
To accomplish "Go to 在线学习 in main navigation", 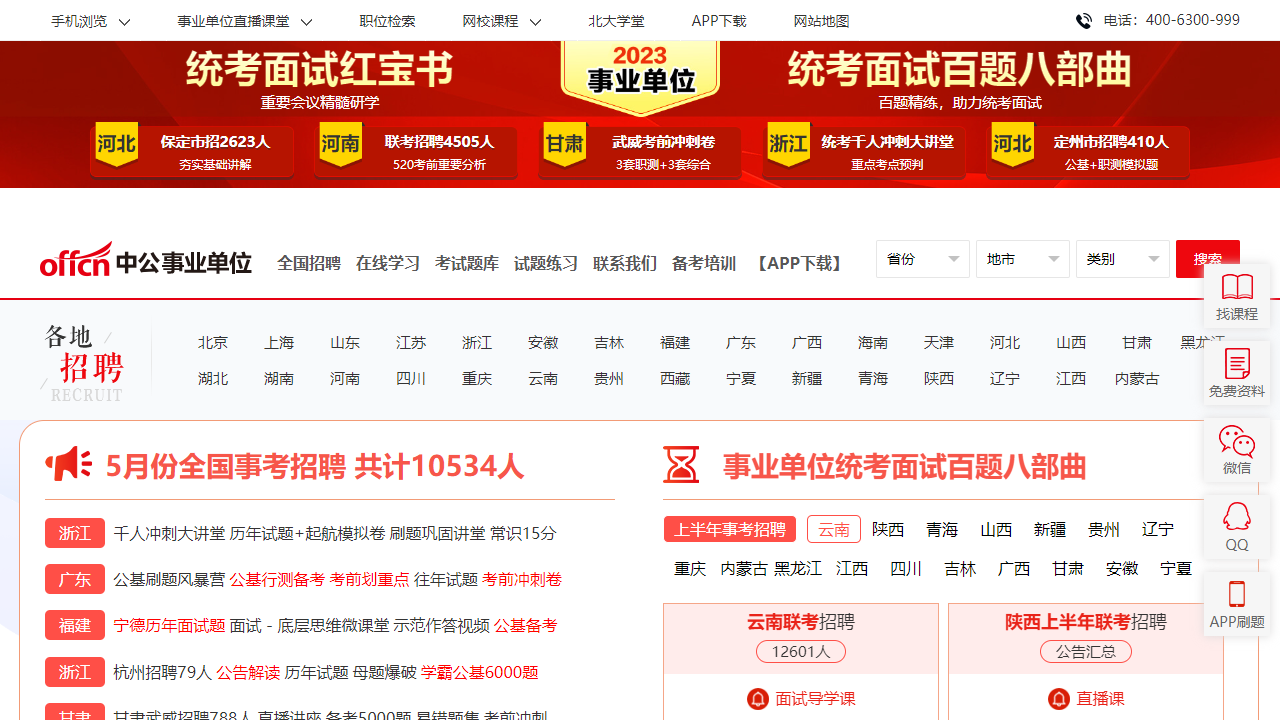I will [x=388, y=263].
